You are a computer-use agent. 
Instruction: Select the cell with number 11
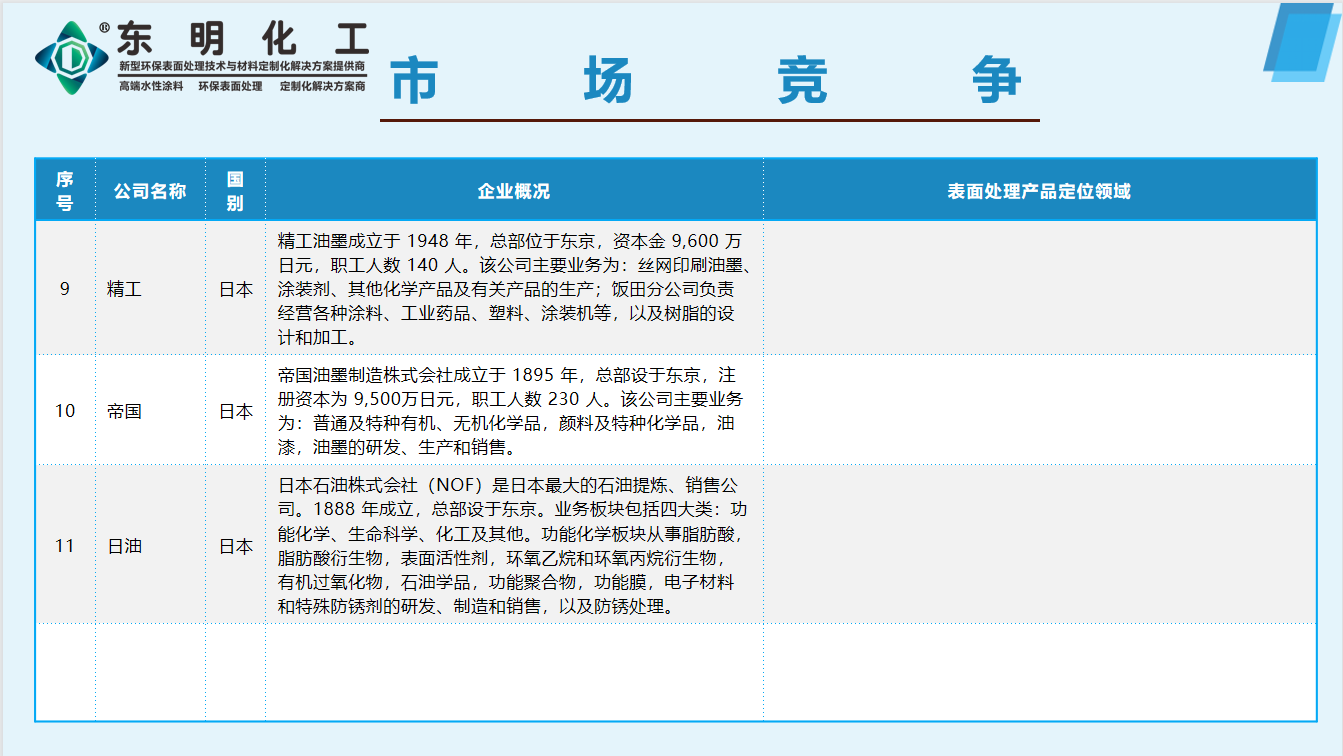(x=65, y=545)
